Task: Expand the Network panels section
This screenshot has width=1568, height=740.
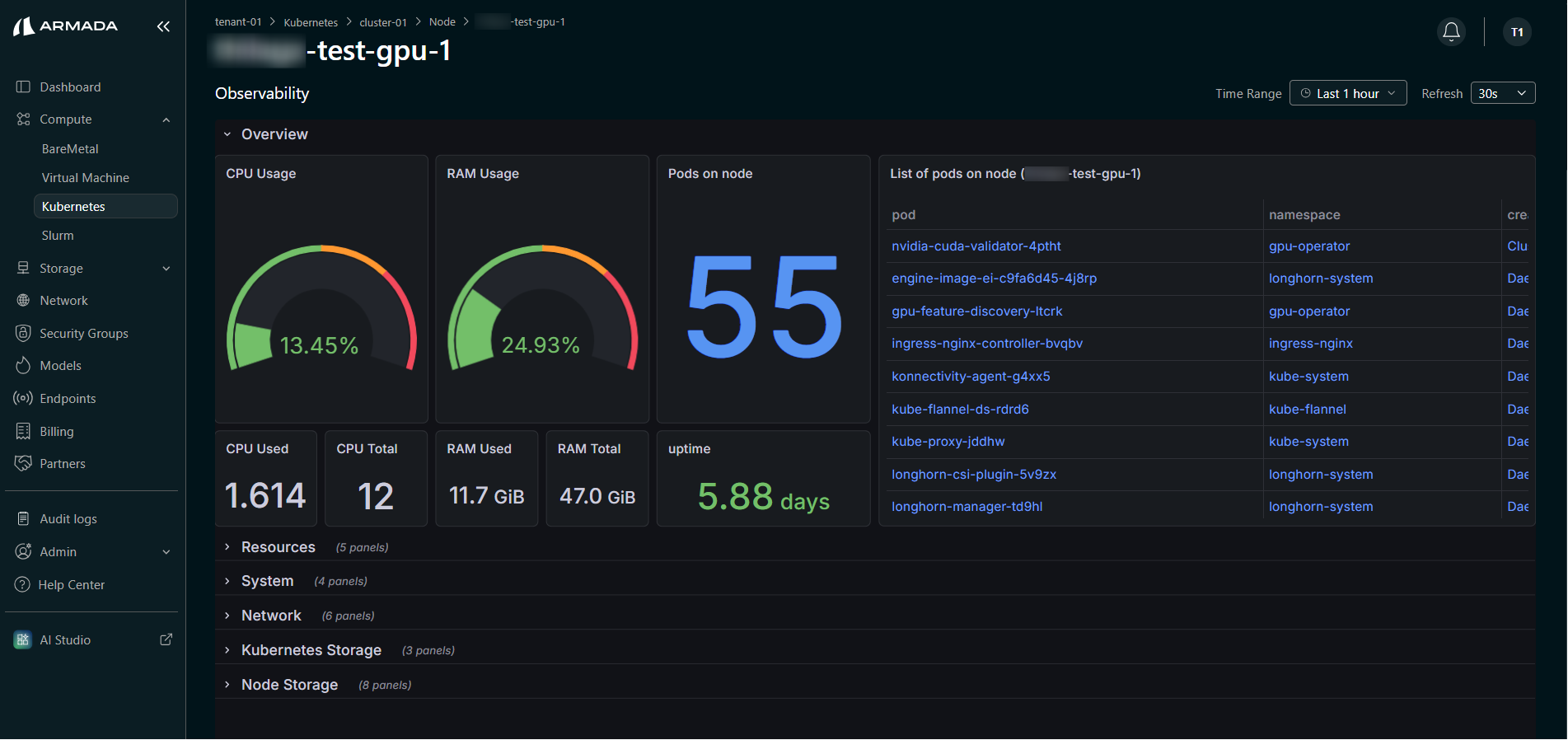Action: click(x=262, y=616)
